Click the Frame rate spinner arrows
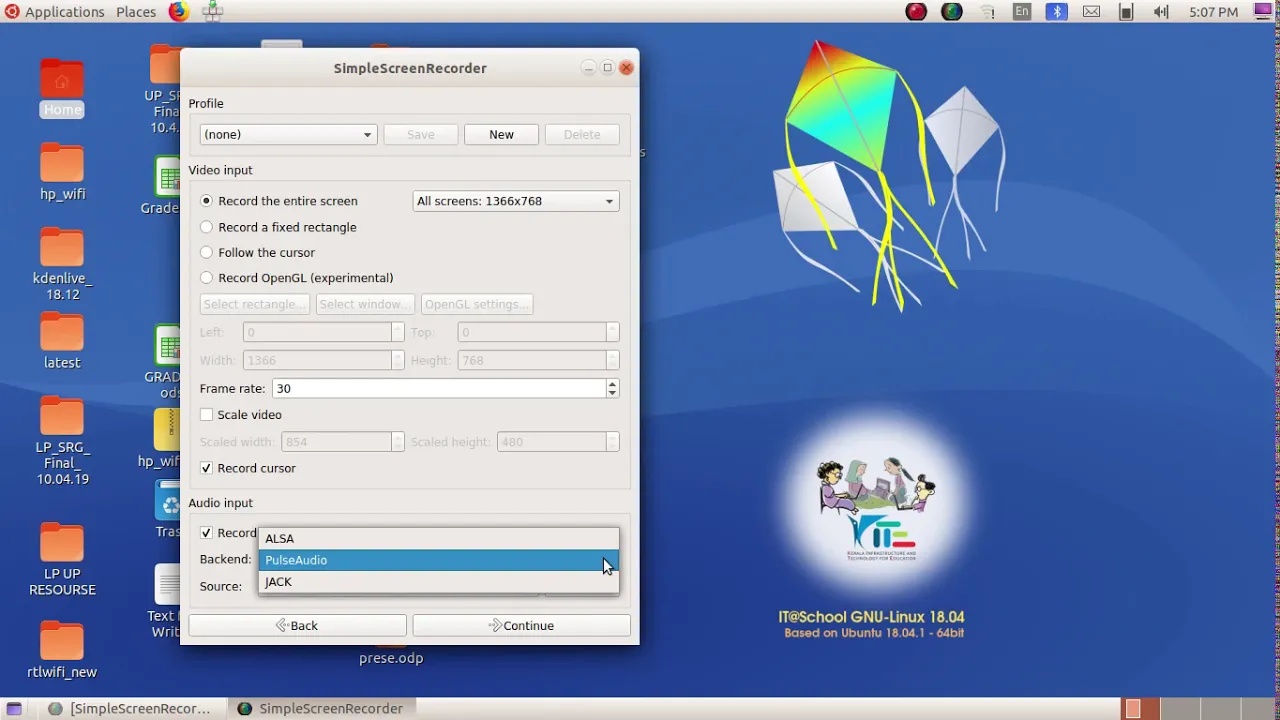The image size is (1280, 720). click(x=612, y=388)
